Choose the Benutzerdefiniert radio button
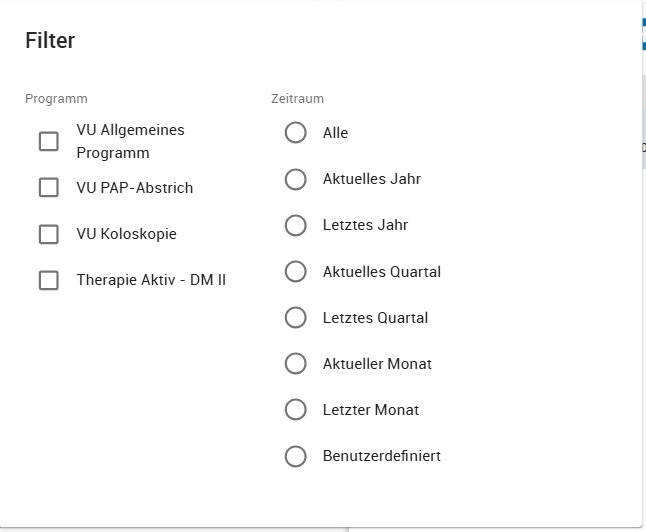The image size is (646, 532). (x=295, y=456)
